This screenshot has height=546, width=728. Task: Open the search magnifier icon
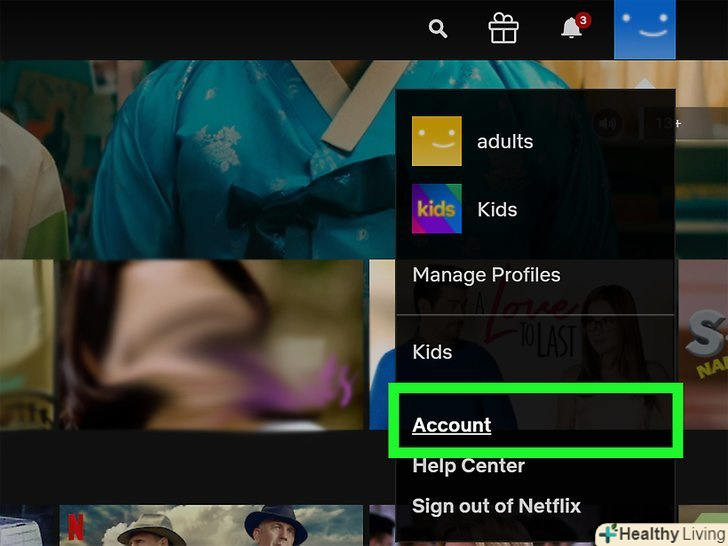click(x=438, y=29)
